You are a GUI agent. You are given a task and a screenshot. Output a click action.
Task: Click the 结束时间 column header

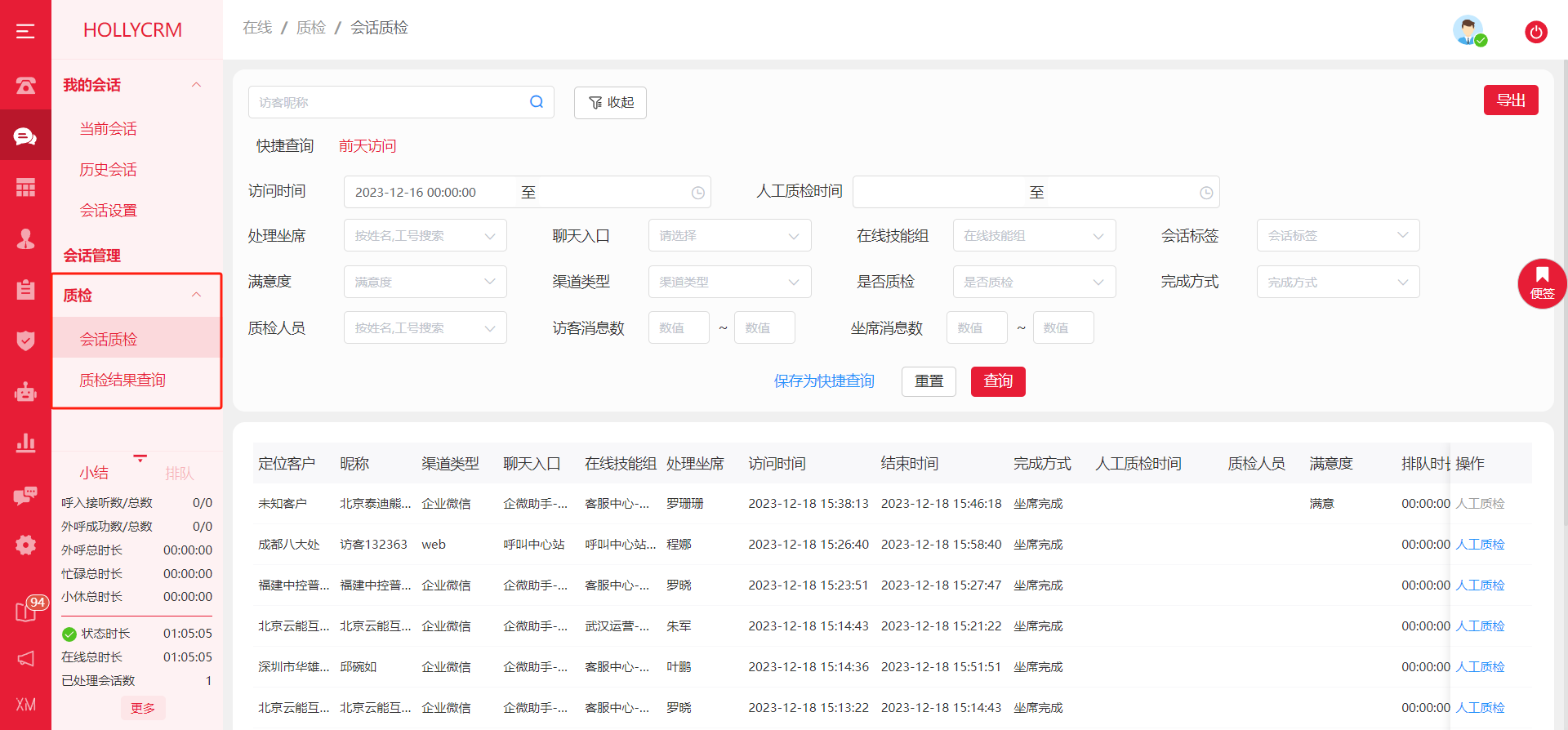(x=909, y=464)
